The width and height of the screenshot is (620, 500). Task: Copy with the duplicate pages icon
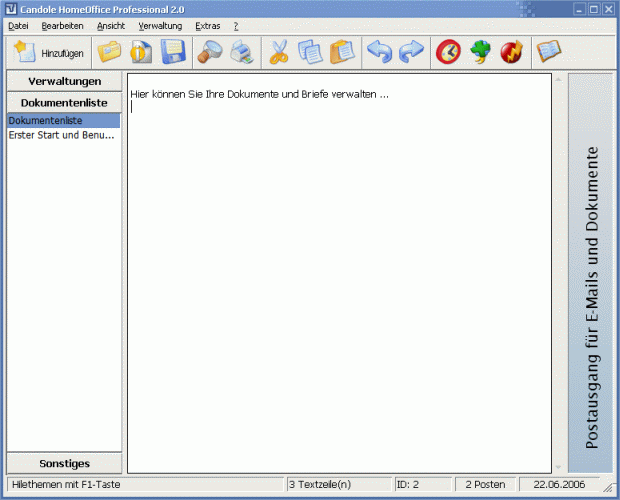(310, 52)
